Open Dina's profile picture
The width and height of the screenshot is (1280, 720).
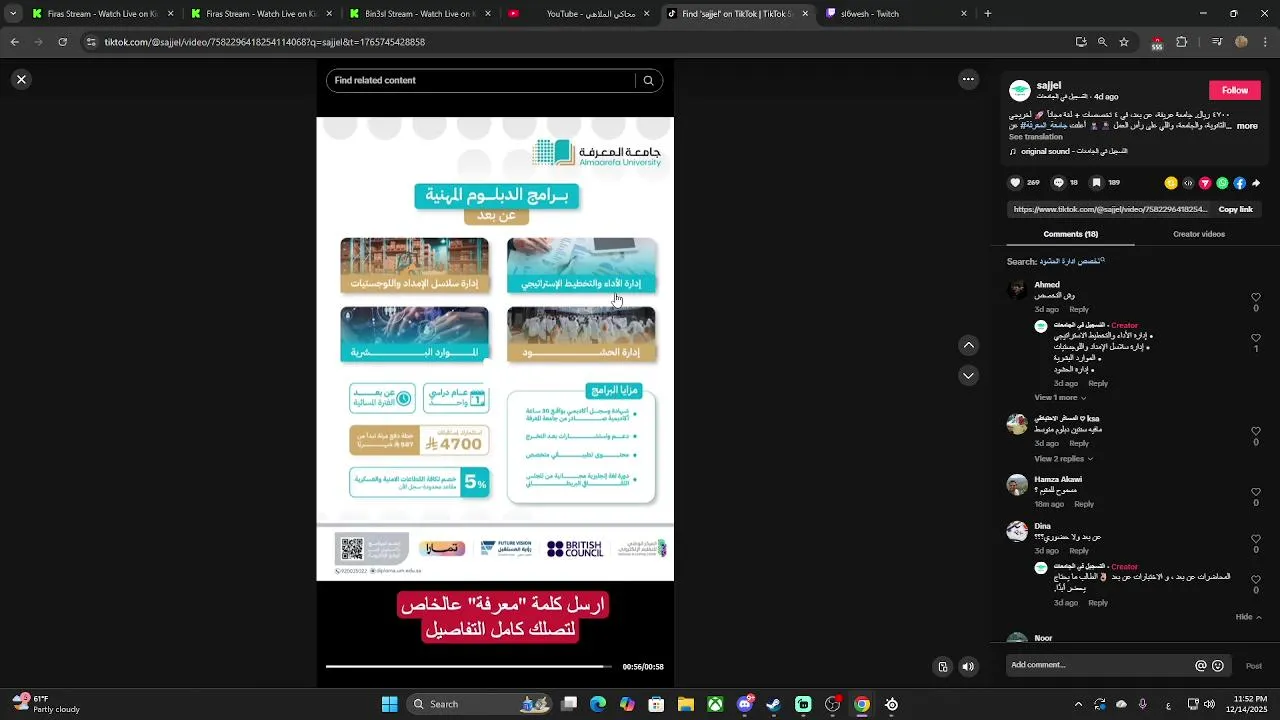pyautogui.click(x=1017, y=531)
